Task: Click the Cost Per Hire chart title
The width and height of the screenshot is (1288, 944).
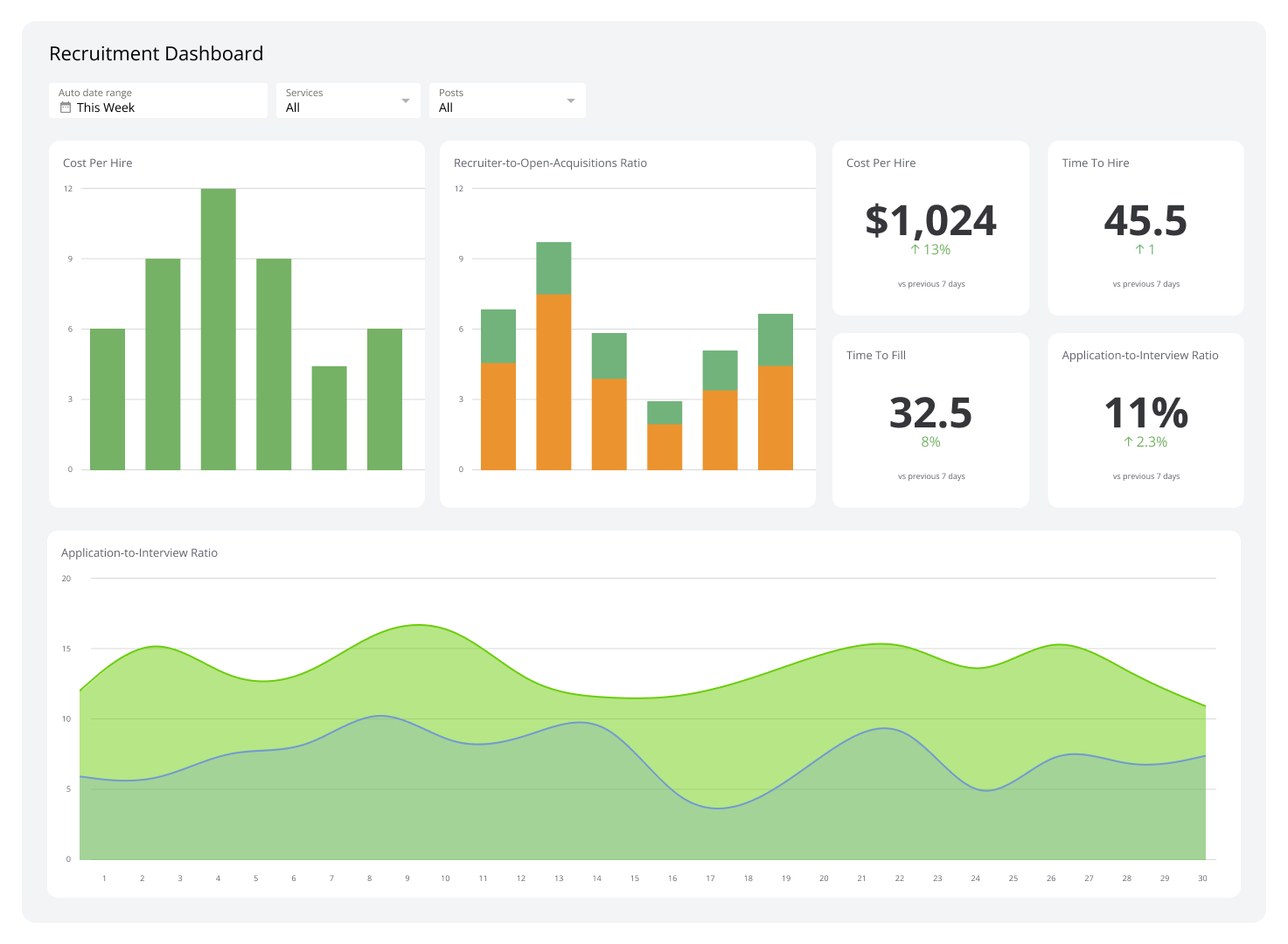Action: (x=97, y=163)
